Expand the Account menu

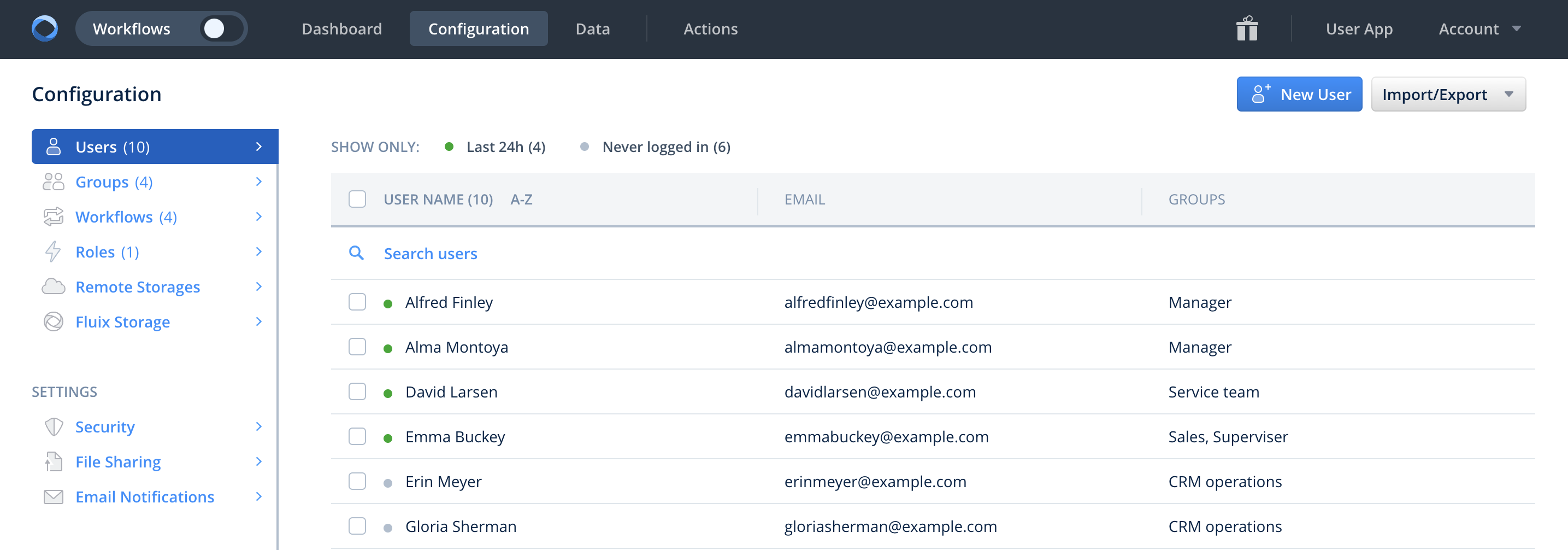tap(1479, 28)
